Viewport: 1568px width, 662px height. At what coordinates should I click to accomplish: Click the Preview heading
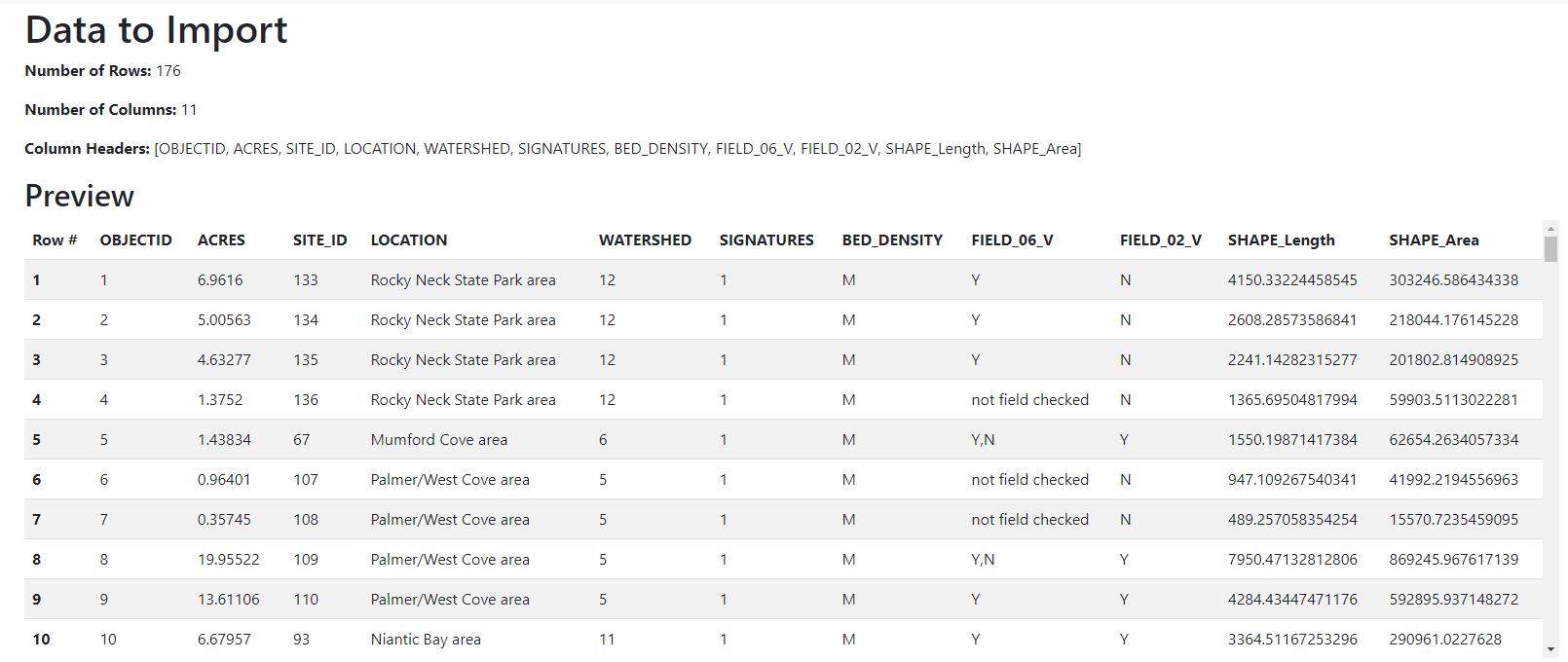coord(79,196)
